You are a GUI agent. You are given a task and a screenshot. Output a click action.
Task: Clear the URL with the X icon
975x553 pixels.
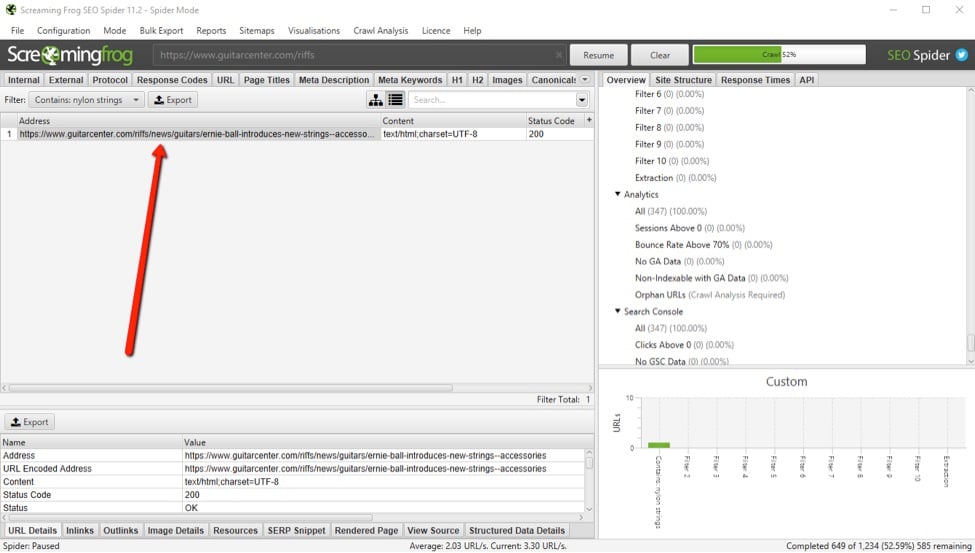pyautogui.click(x=556, y=56)
